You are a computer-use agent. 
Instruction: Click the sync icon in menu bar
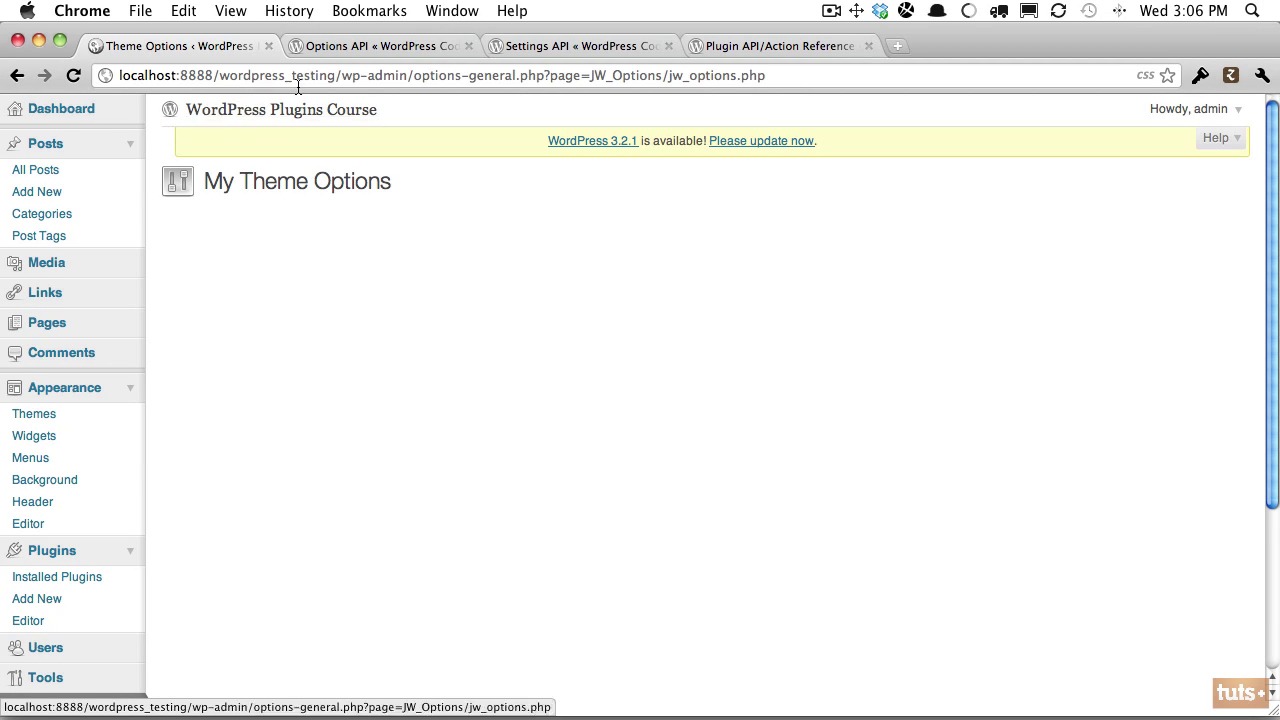[x=1058, y=10]
